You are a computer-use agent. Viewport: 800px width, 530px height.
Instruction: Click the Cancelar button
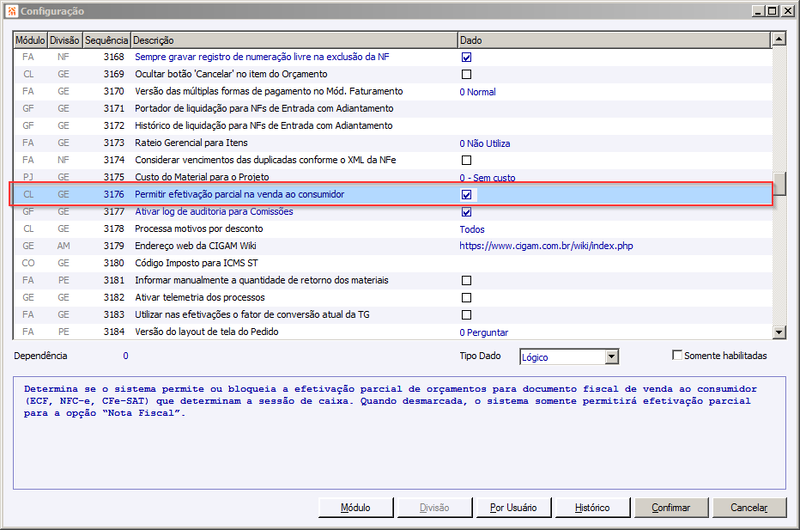(x=749, y=508)
